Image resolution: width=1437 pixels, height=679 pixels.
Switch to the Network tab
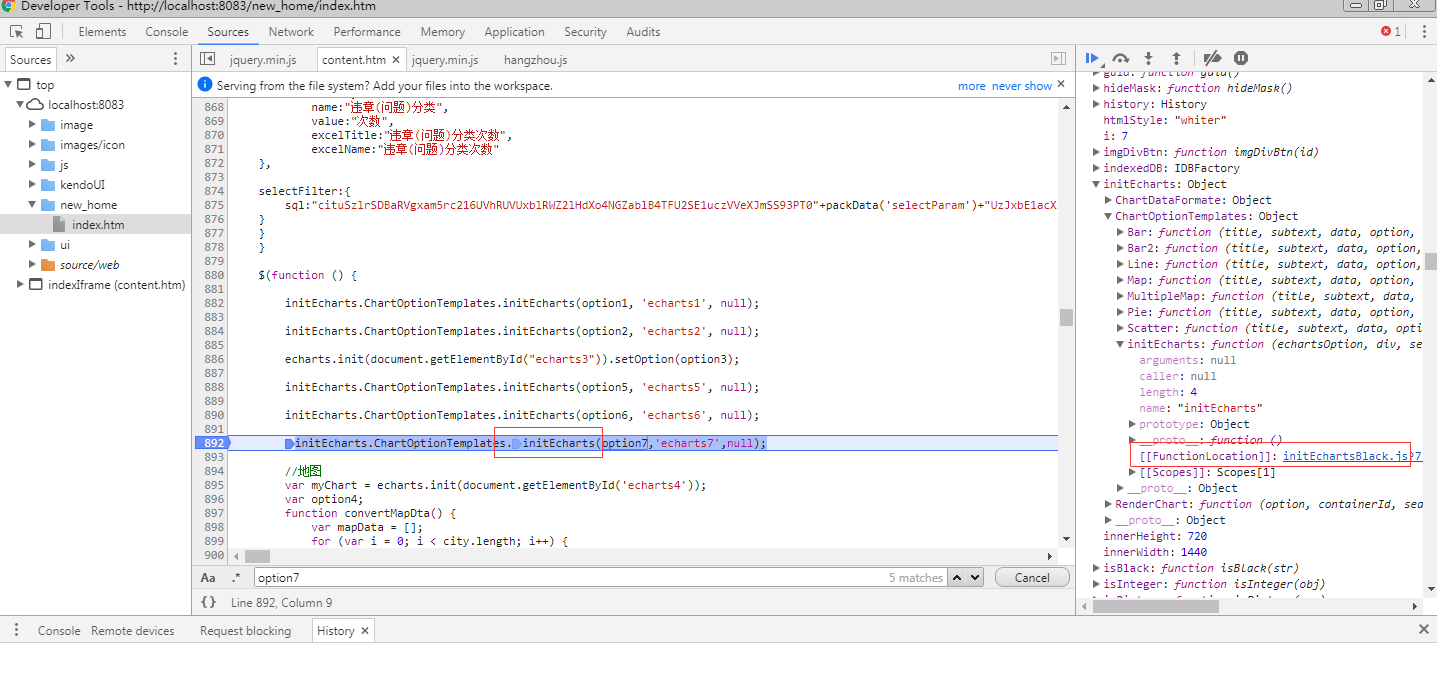click(291, 32)
